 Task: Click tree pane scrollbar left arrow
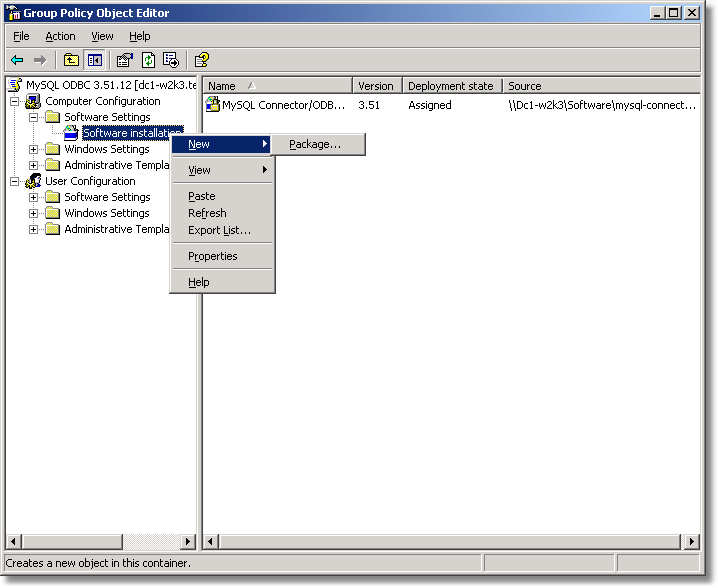14,541
